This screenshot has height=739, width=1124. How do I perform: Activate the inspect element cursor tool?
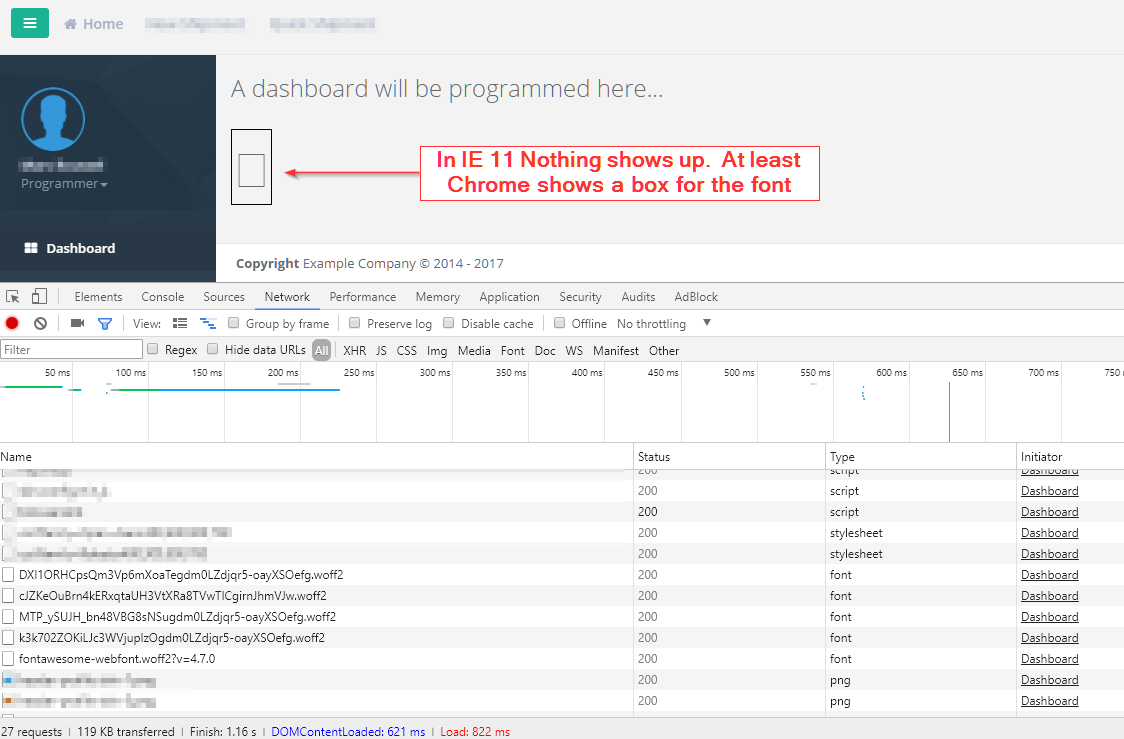coord(13,296)
